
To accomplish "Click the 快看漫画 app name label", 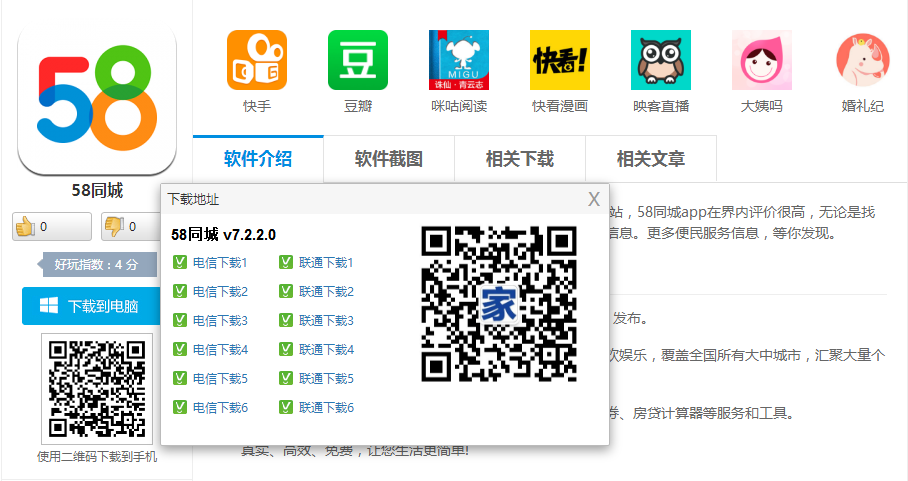I will coord(560,107).
